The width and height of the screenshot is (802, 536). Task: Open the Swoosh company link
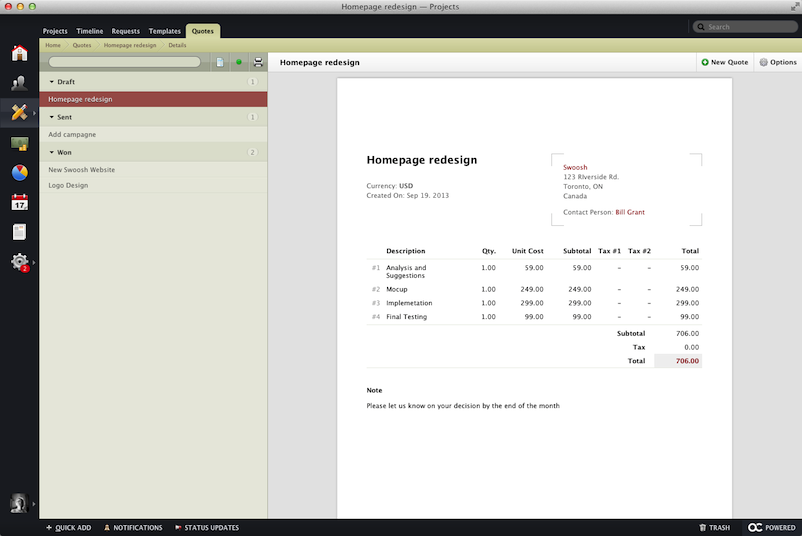tap(575, 167)
